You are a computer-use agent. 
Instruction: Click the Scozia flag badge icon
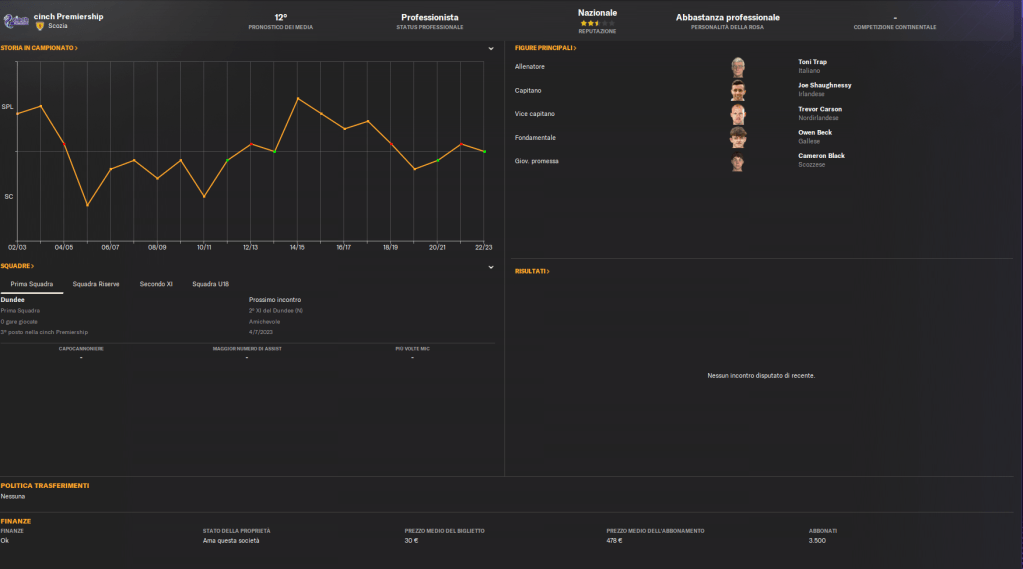[40, 26]
